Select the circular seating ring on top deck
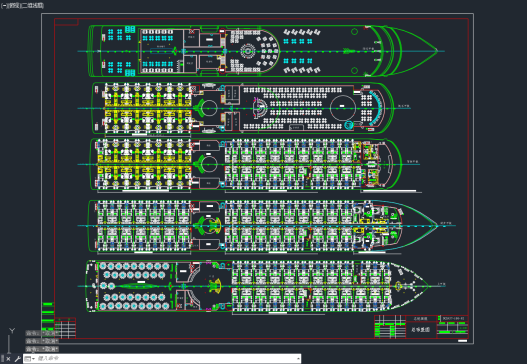Screen dimensions: 527x364 tap(248, 51)
